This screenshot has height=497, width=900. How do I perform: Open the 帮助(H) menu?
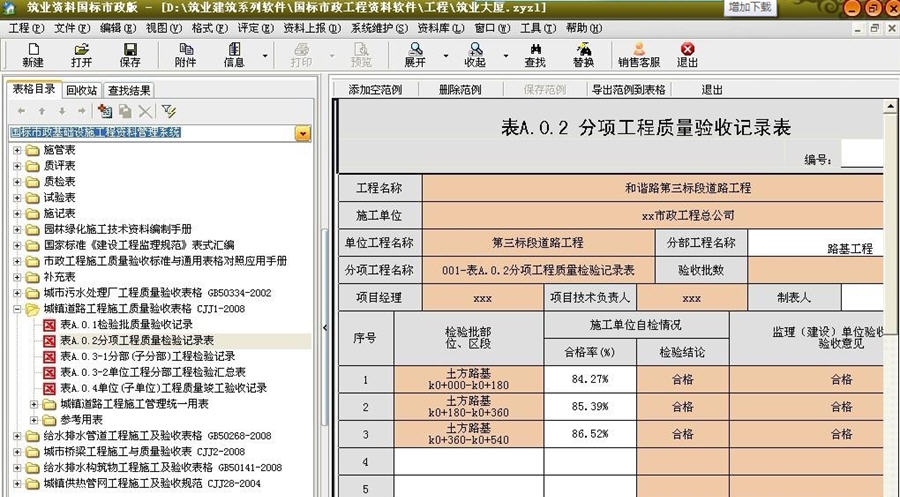tap(584, 28)
